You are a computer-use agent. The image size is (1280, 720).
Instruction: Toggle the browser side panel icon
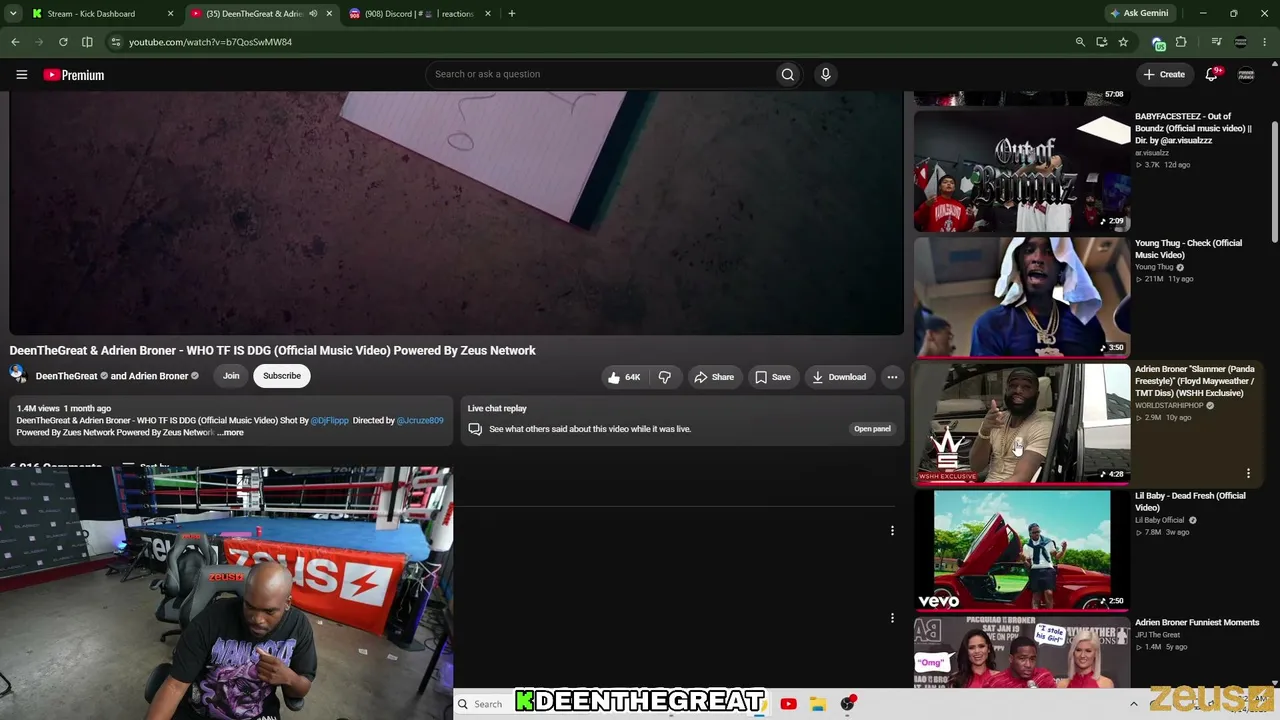point(87,42)
